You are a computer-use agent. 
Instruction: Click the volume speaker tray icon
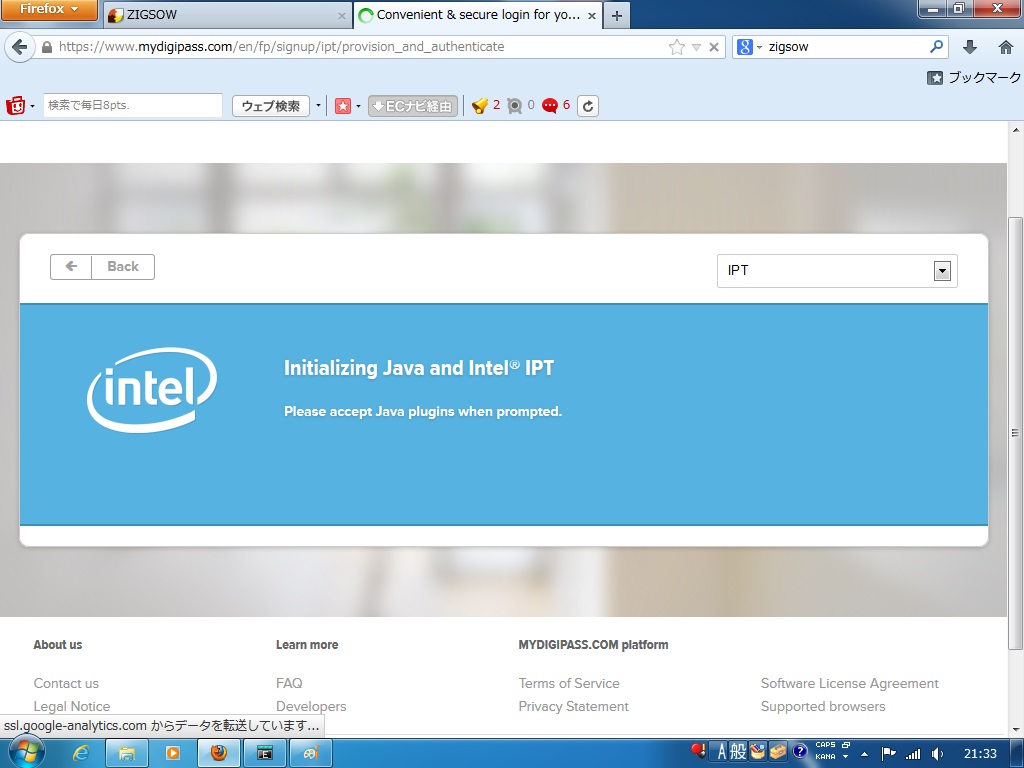[937, 754]
